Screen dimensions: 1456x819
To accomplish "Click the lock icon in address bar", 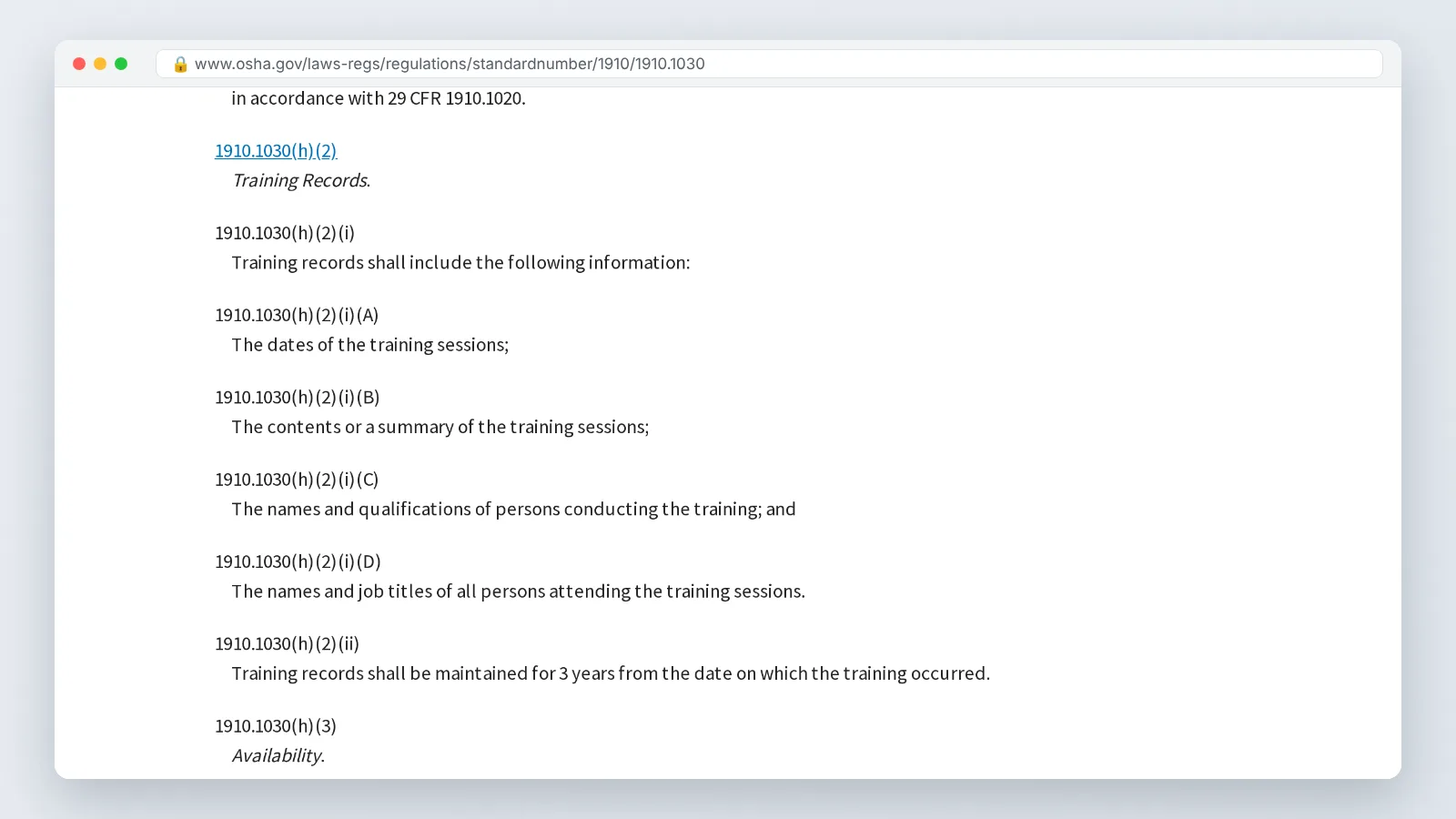I will pyautogui.click(x=180, y=64).
